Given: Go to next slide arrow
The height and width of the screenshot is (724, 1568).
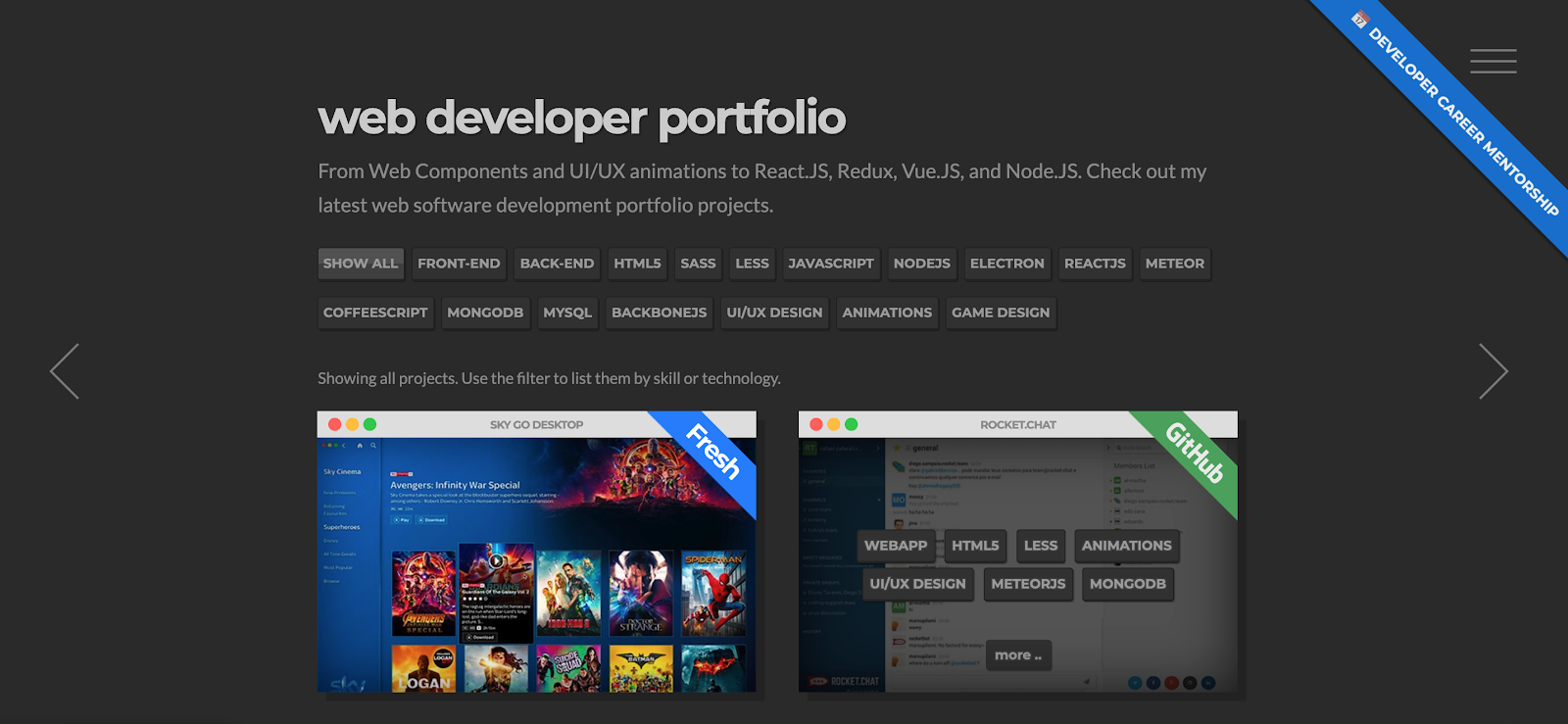Looking at the screenshot, I should 1494,371.
